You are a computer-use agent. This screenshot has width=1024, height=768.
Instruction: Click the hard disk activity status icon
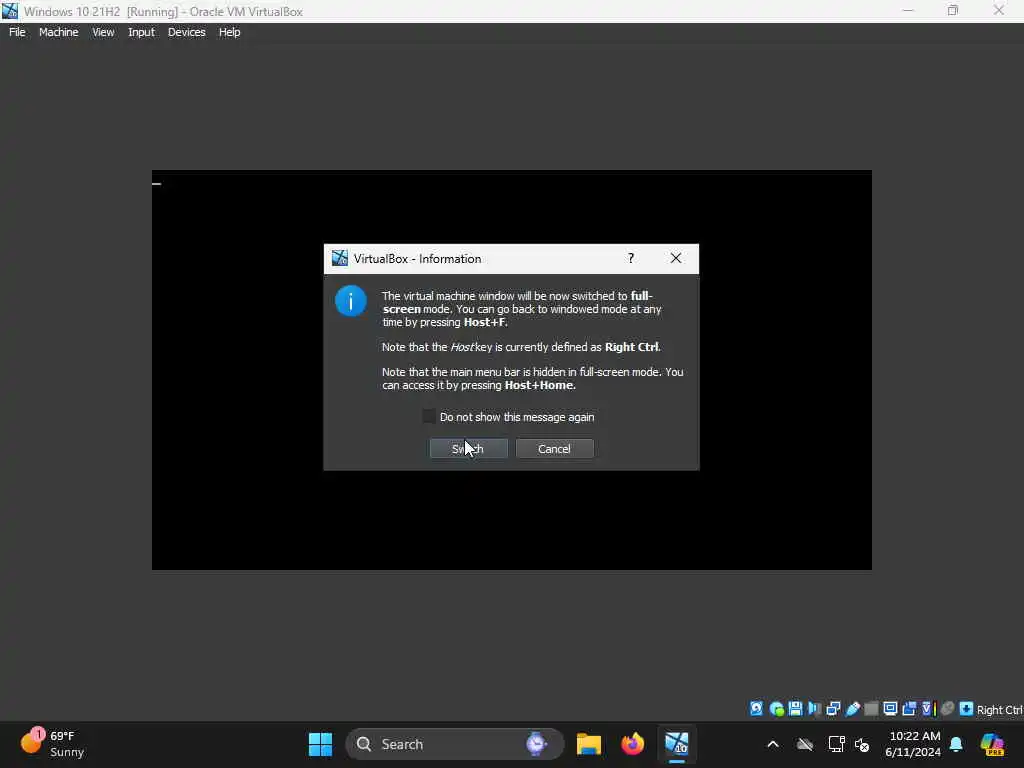[x=756, y=709]
